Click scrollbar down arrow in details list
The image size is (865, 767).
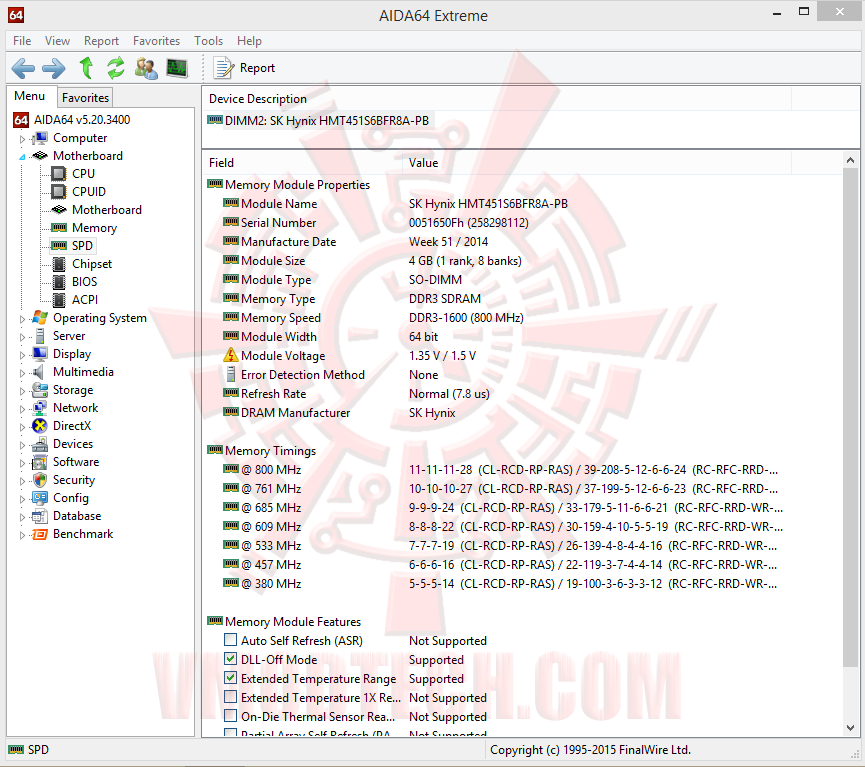coord(850,728)
